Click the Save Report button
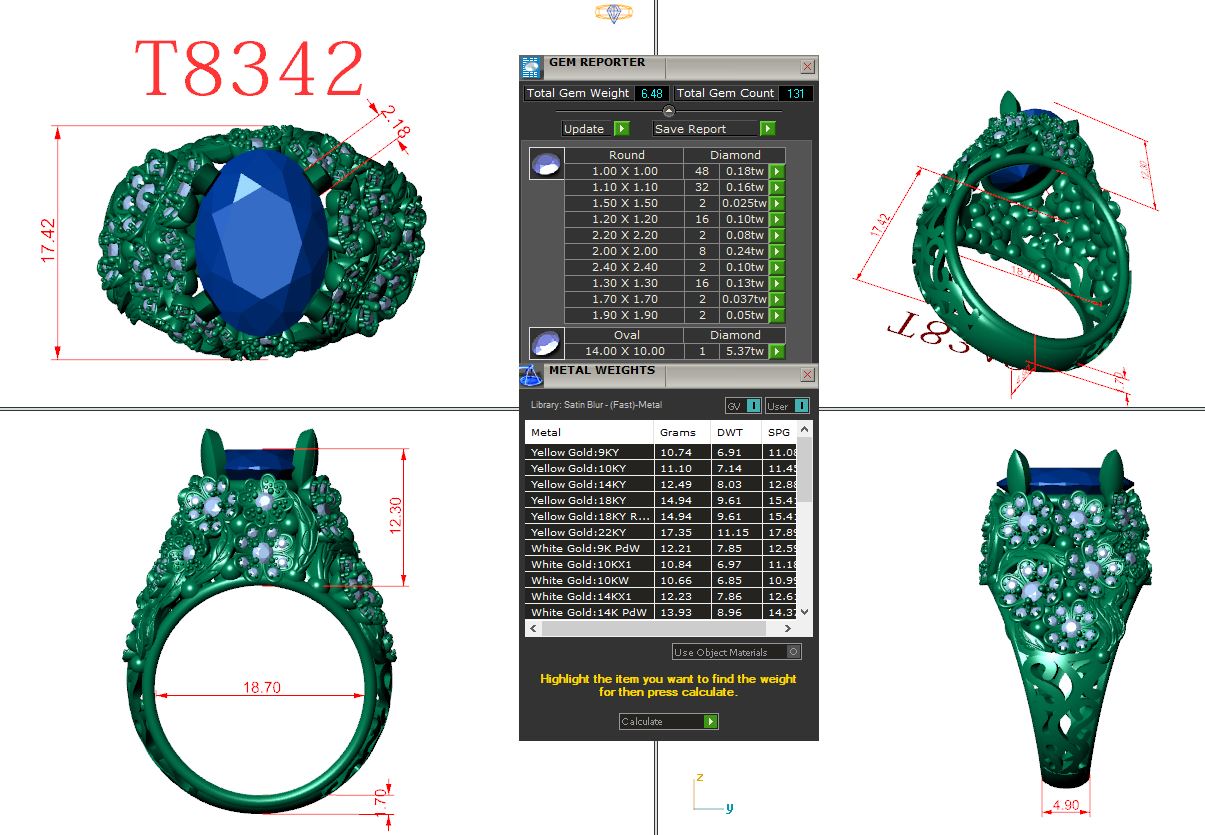Image resolution: width=1205 pixels, height=835 pixels. coord(714,129)
